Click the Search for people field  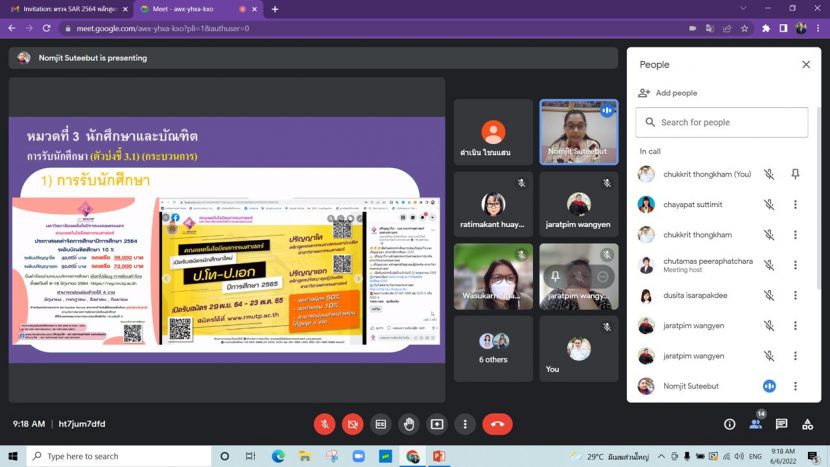(x=722, y=122)
